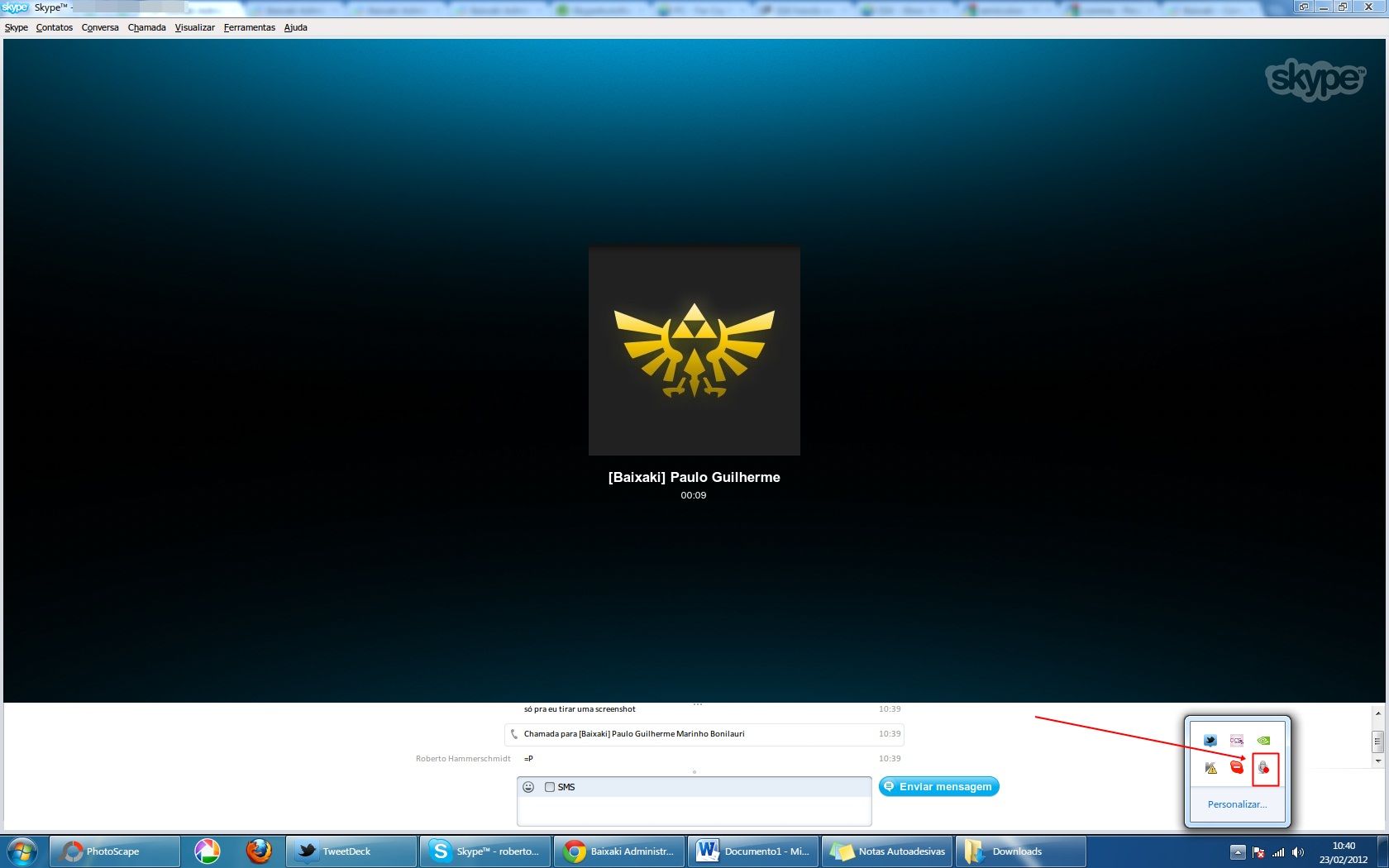Click the volume speaker tray icon
The height and width of the screenshot is (868, 1389).
(1298, 852)
